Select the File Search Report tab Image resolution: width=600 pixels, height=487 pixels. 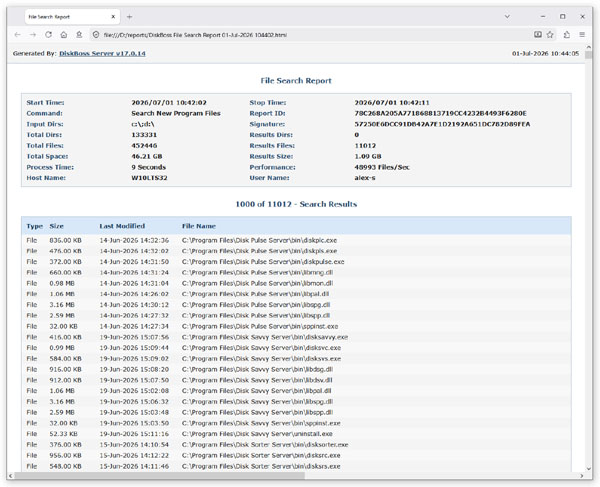72,17
